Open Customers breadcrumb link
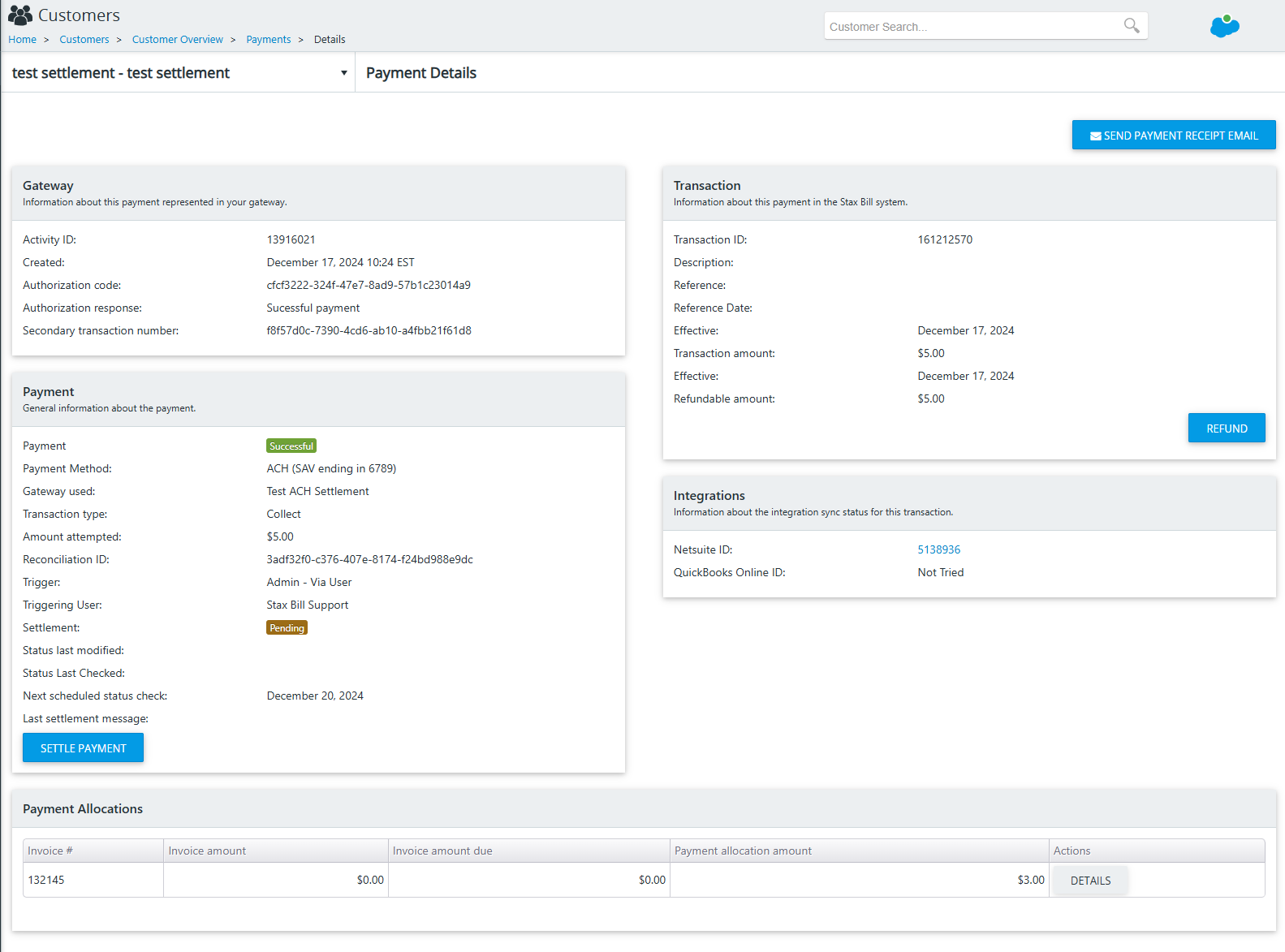The image size is (1285, 952). pyautogui.click(x=84, y=40)
